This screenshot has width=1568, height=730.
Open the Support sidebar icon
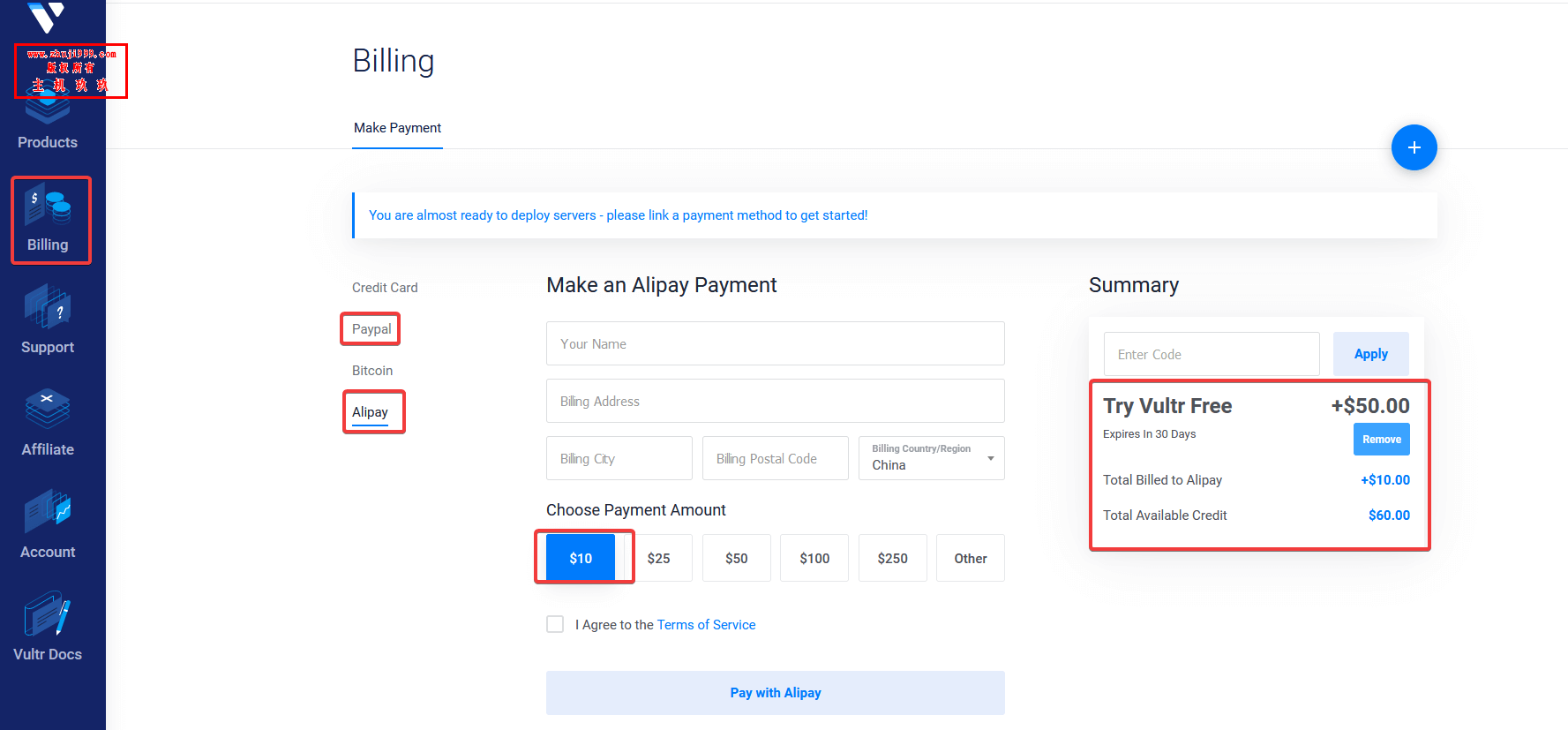tap(48, 320)
